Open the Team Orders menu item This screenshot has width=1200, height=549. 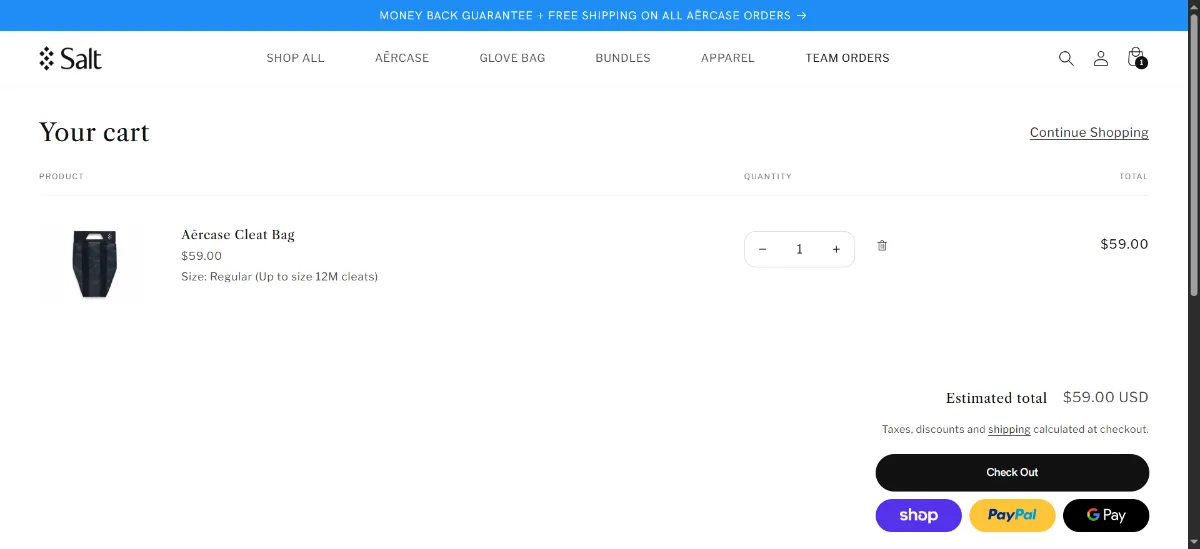click(847, 58)
